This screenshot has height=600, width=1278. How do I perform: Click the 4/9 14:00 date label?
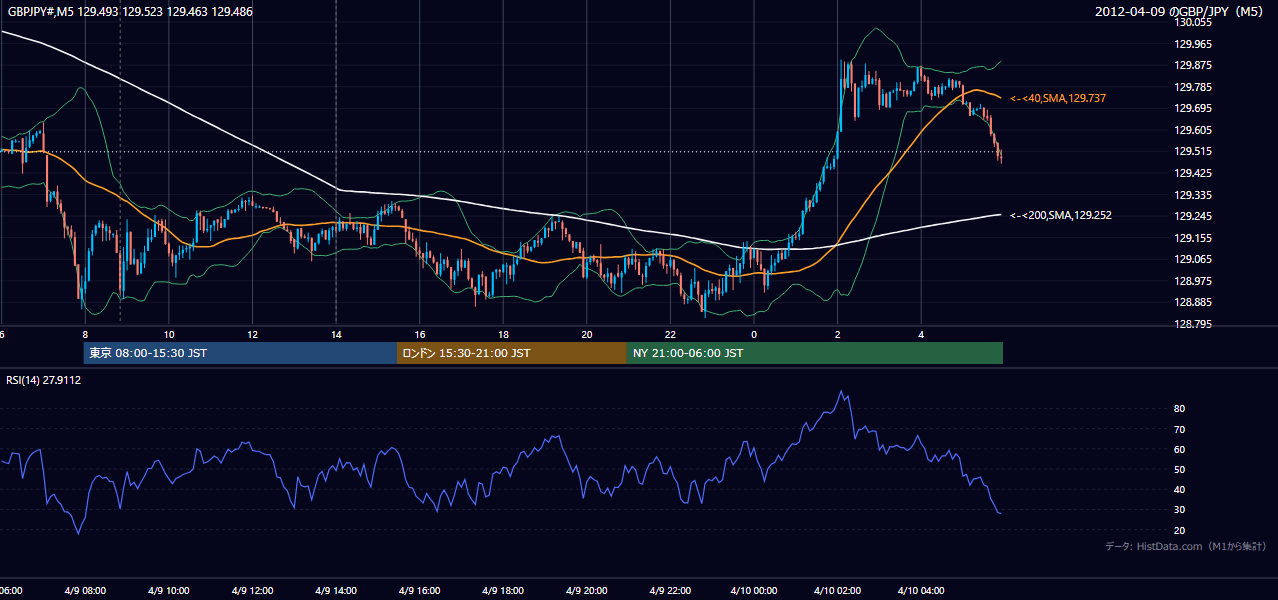(336, 590)
